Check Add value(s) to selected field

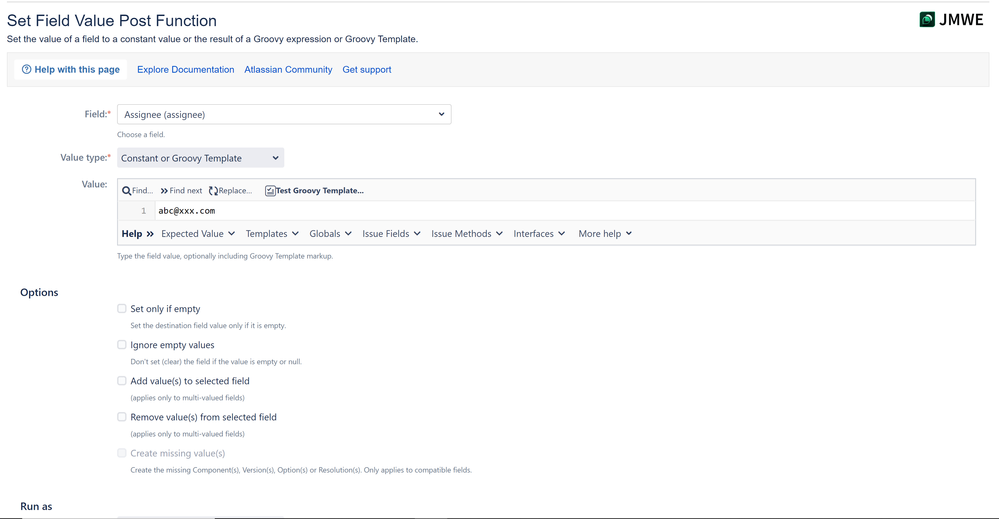click(122, 381)
